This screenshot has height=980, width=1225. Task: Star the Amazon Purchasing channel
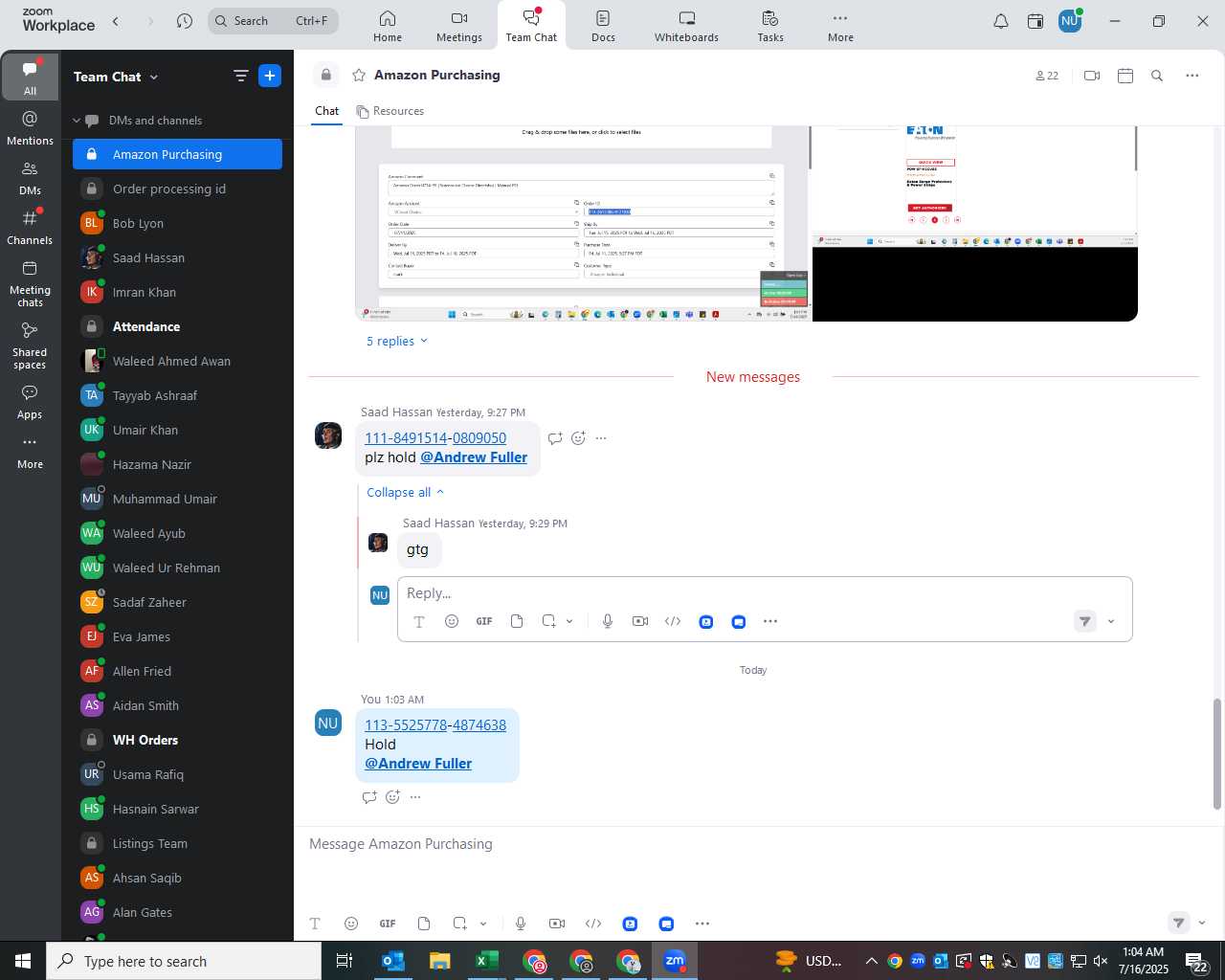click(359, 75)
